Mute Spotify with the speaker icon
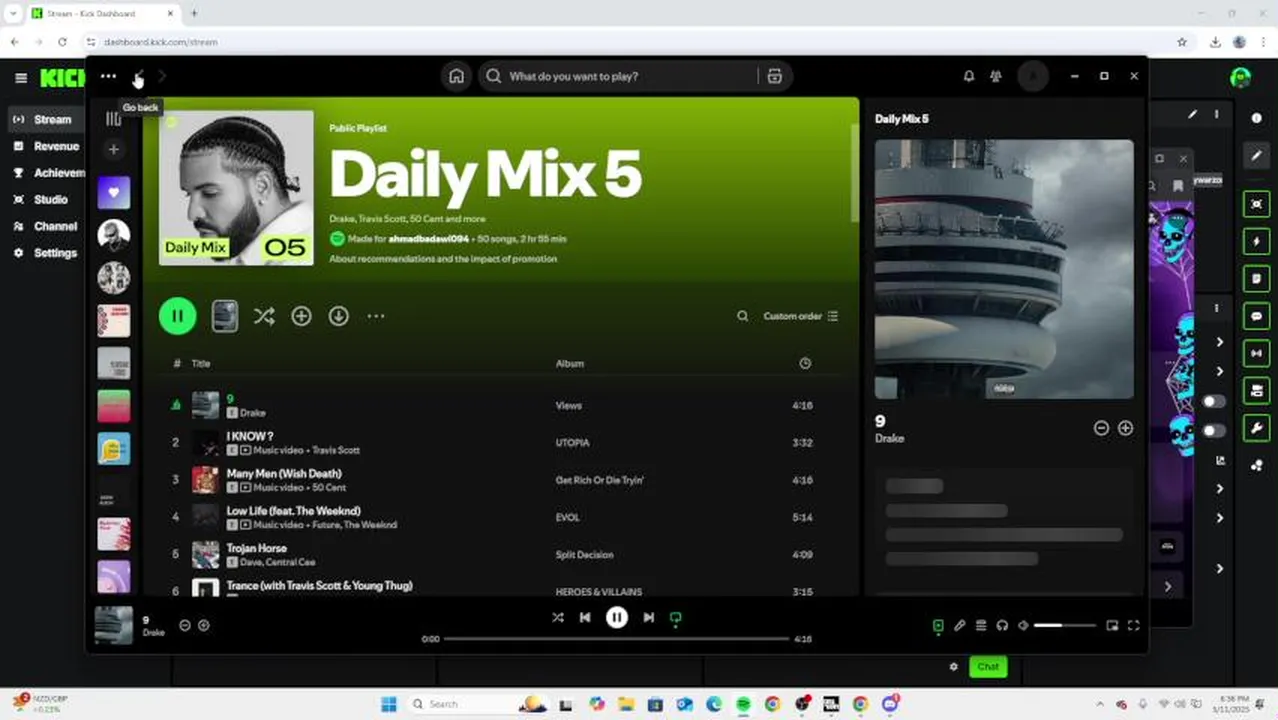This screenshot has height=720, width=1278. (1023, 625)
